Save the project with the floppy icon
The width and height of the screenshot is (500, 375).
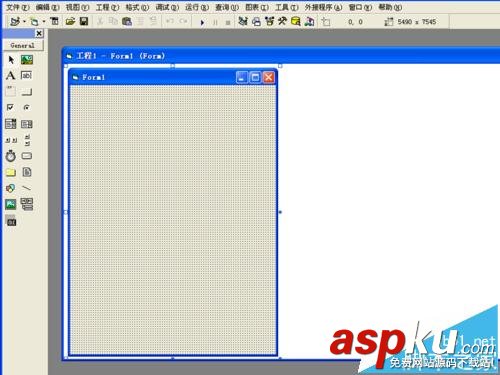point(84,22)
